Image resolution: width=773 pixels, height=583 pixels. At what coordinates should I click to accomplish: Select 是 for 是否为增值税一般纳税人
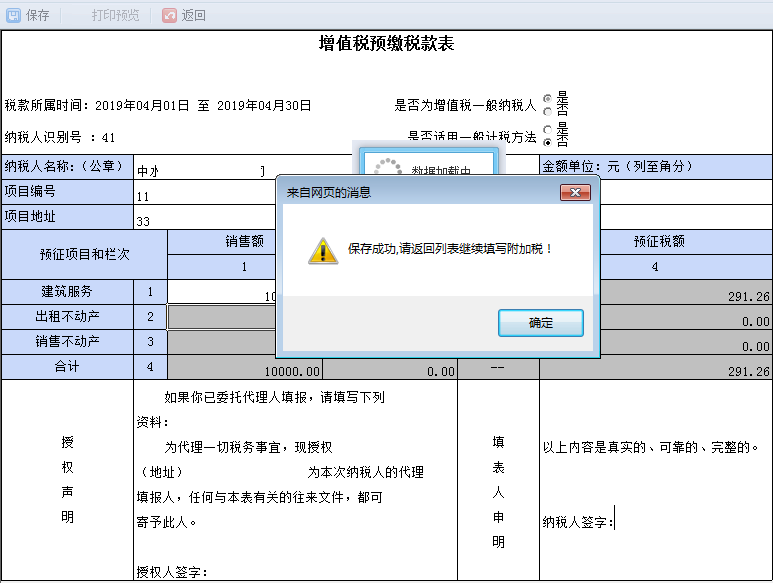[x=547, y=99]
